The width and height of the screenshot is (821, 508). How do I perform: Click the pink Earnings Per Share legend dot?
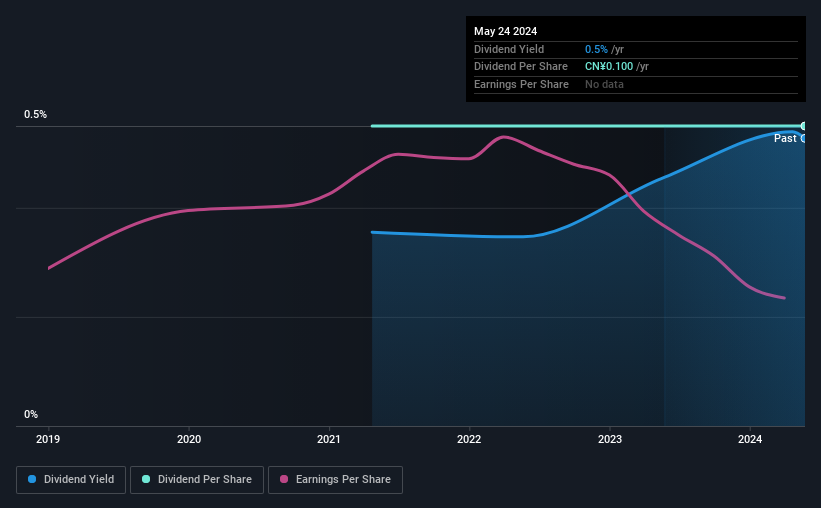[284, 479]
